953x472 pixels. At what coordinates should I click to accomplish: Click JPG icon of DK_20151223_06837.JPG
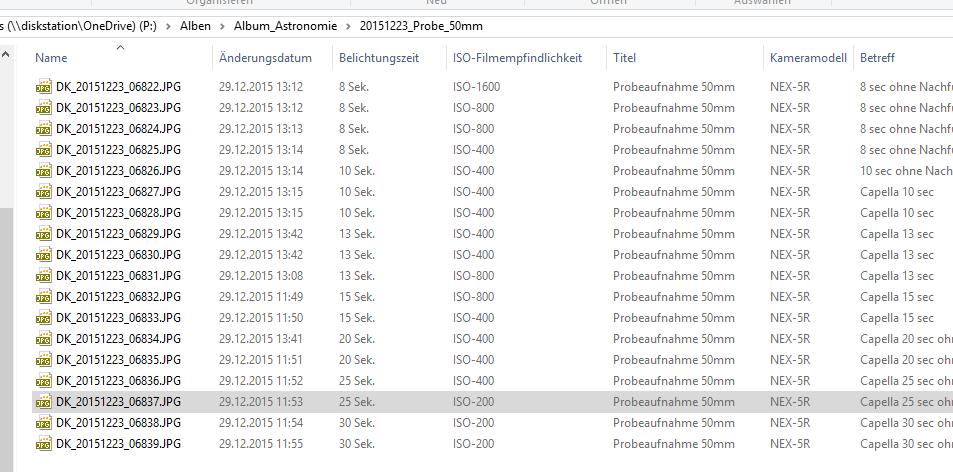tap(43, 402)
